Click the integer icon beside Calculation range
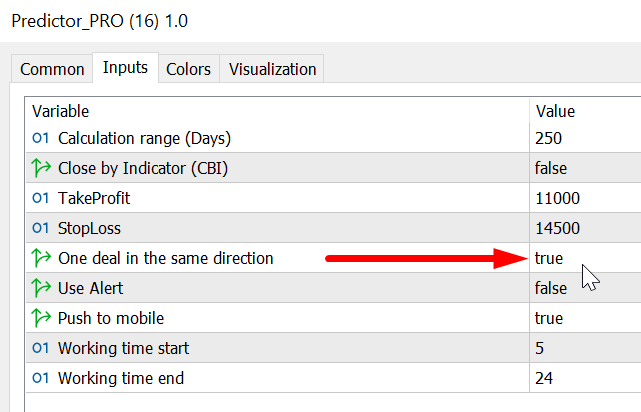 pos(41,138)
